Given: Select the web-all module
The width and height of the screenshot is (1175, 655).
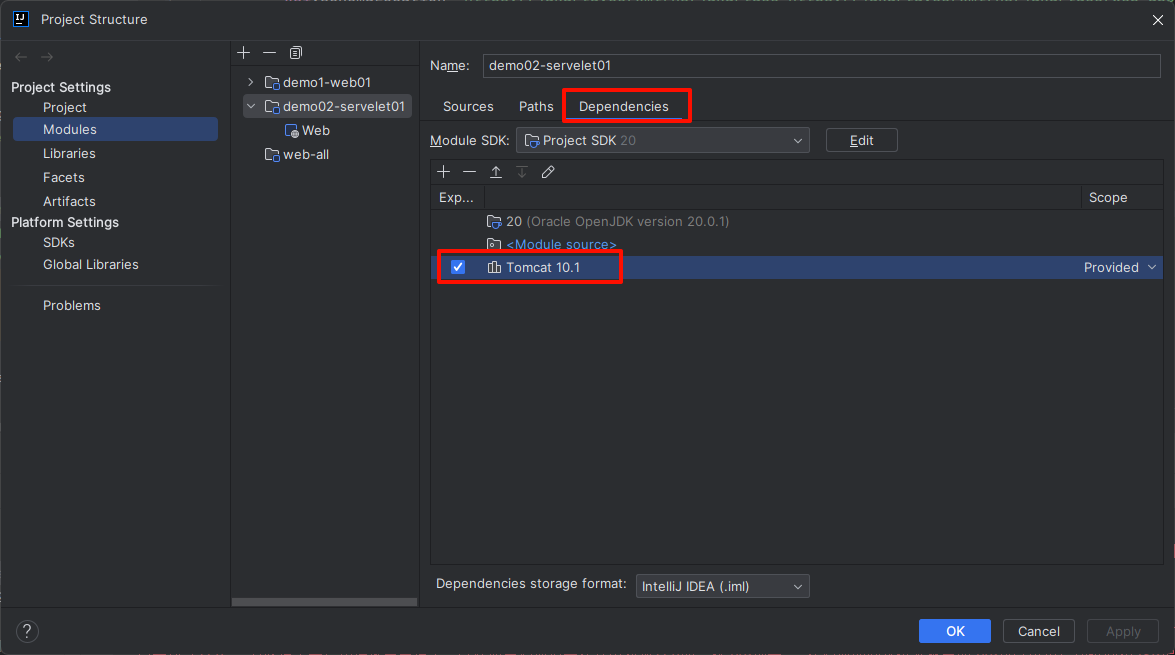Looking at the screenshot, I should point(306,154).
